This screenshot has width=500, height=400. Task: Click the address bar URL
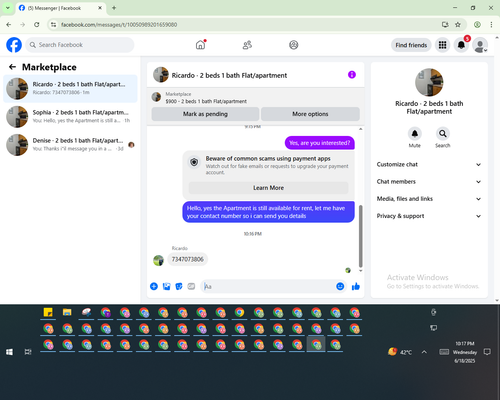(119, 25)
